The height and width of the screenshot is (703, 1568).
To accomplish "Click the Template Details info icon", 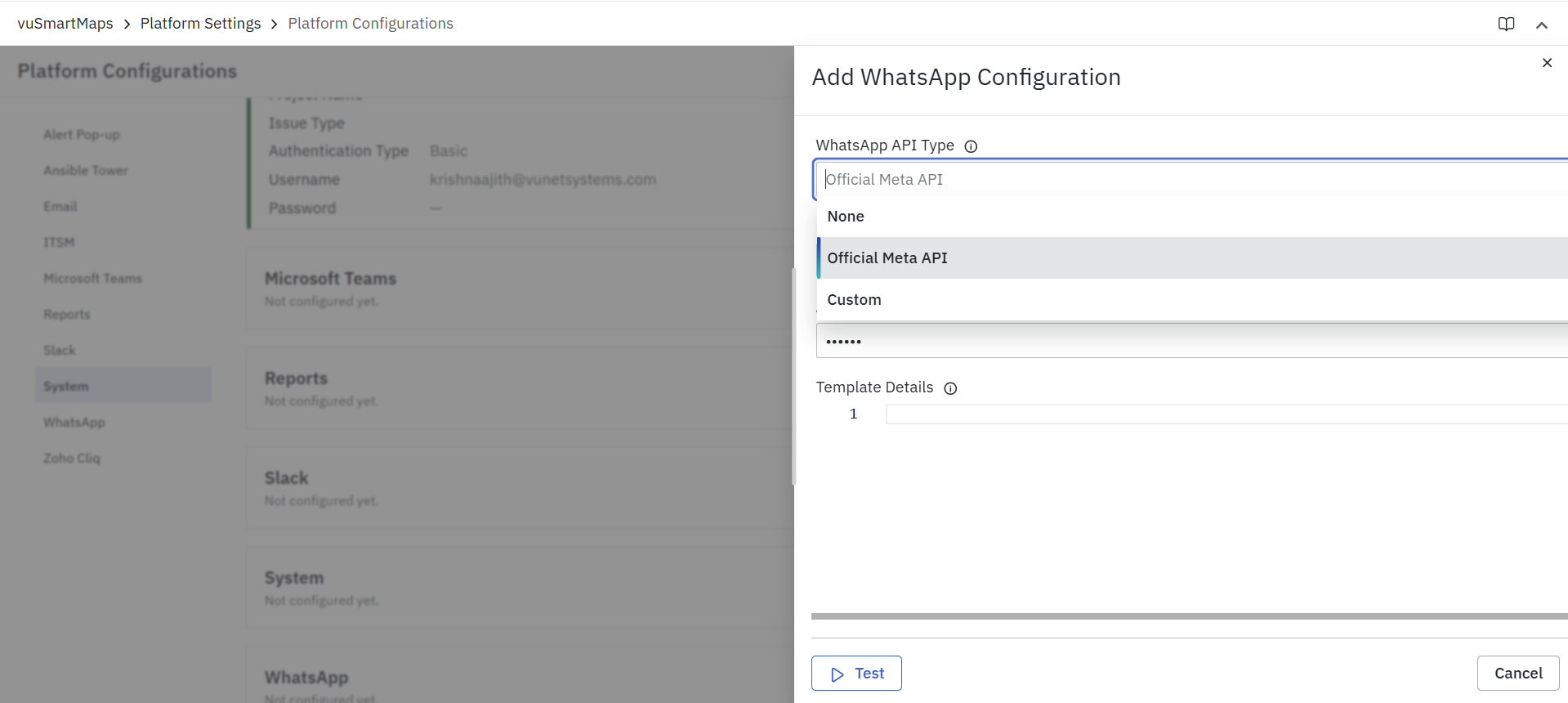I will (950, 388).
